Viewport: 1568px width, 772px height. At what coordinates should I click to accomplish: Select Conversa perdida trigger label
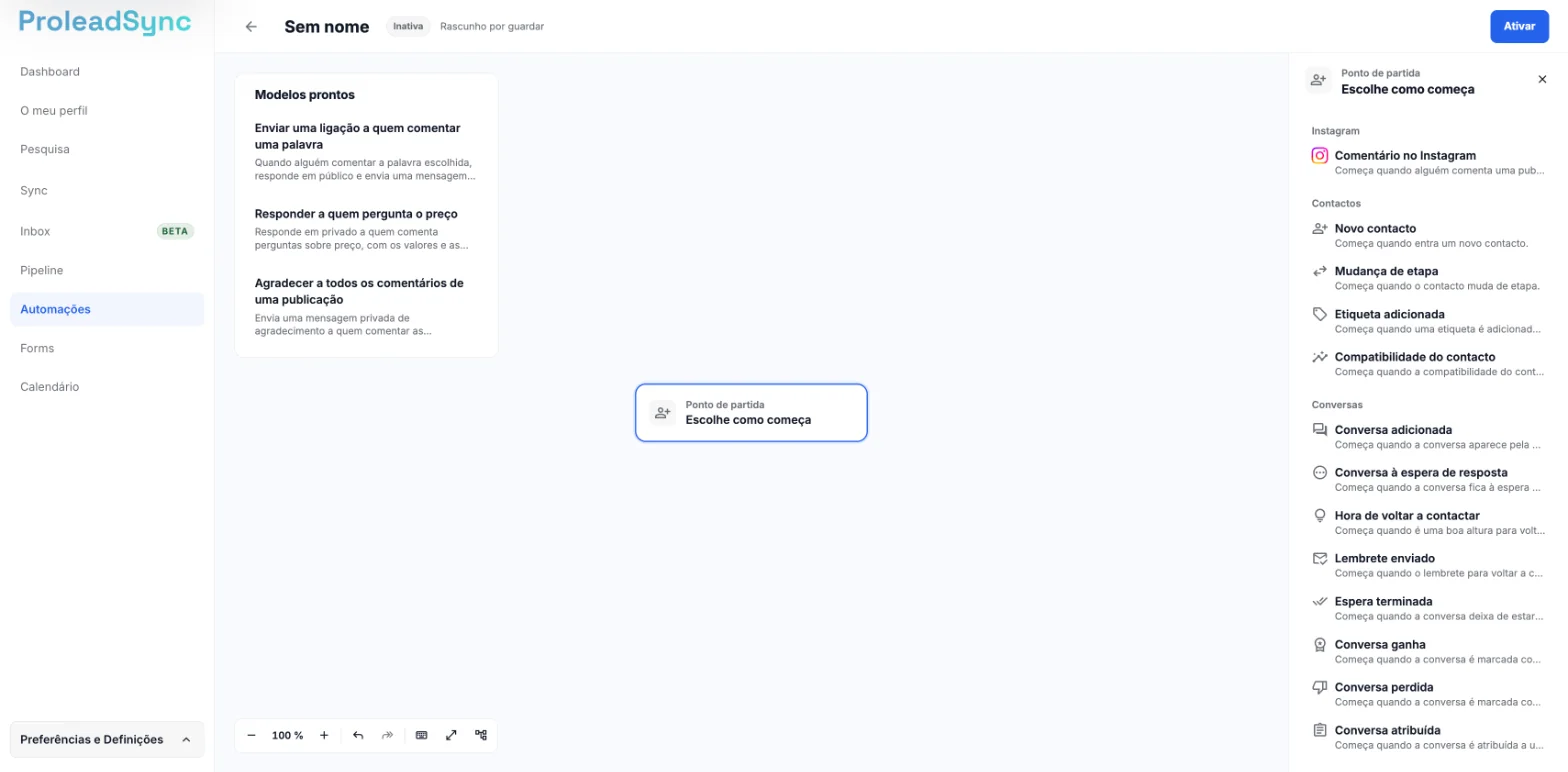[1384, 687]
